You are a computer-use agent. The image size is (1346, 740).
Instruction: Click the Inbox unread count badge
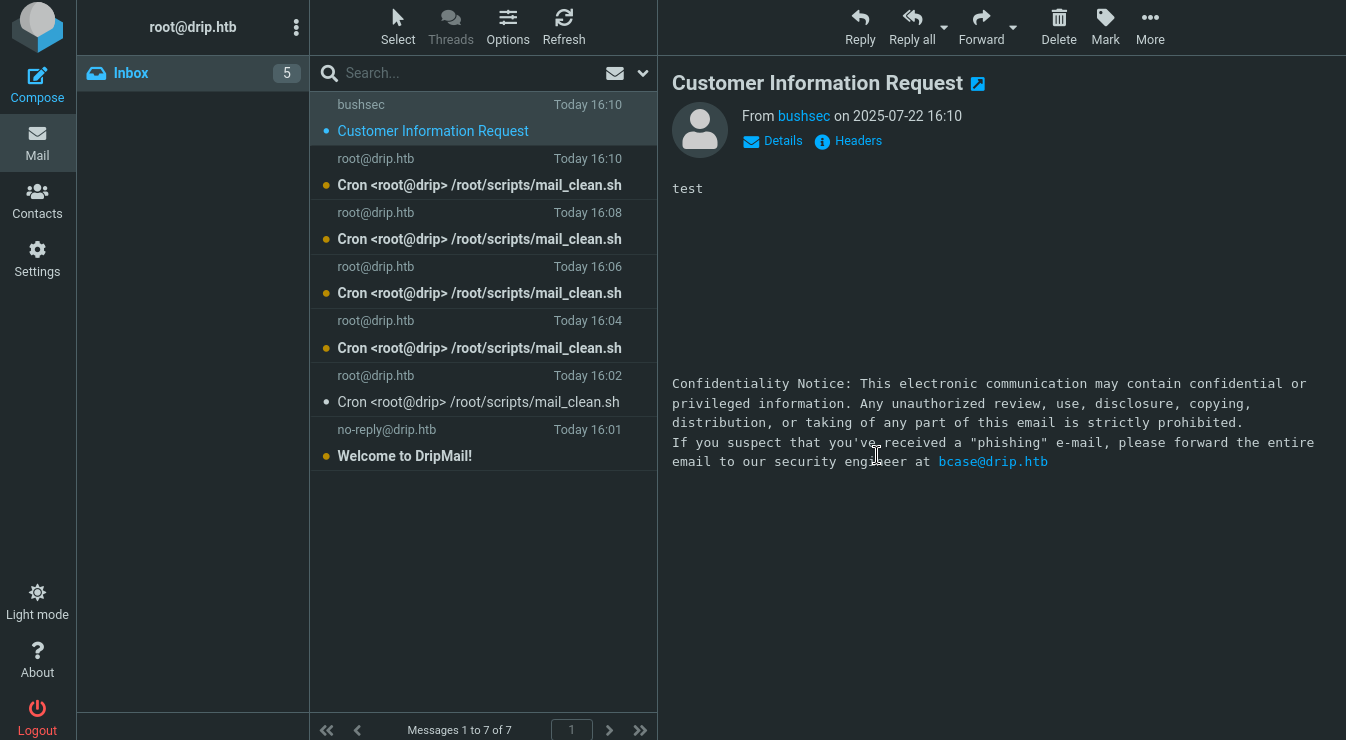[287, 73]
